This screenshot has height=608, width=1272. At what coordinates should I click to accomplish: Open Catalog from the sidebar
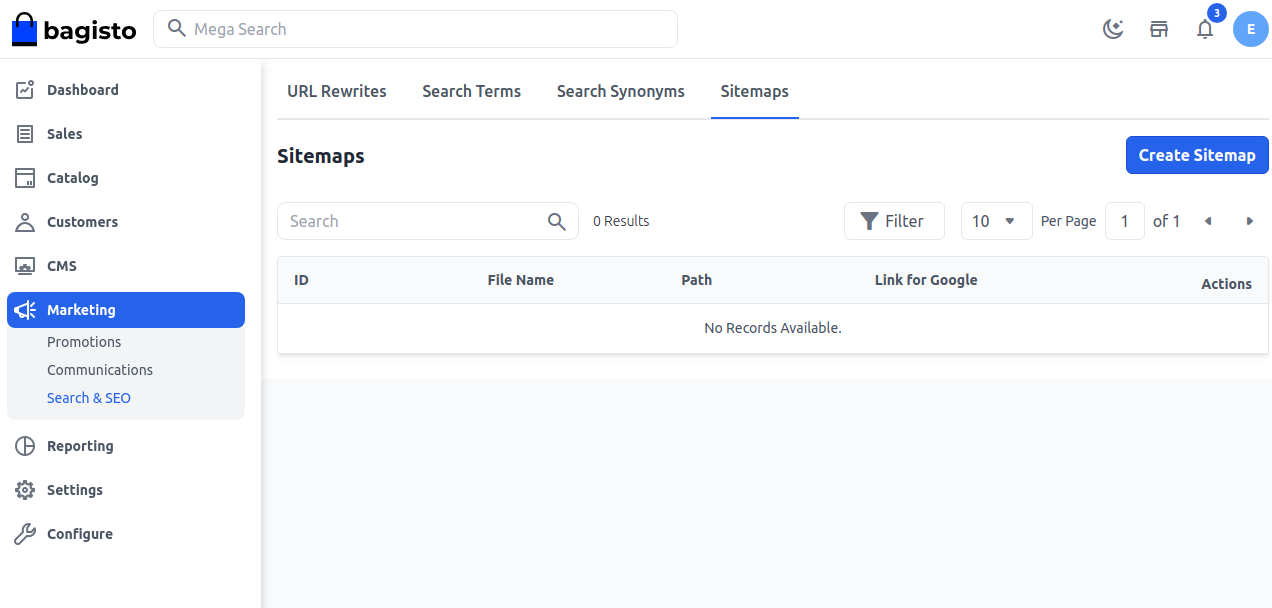[25, 177]
